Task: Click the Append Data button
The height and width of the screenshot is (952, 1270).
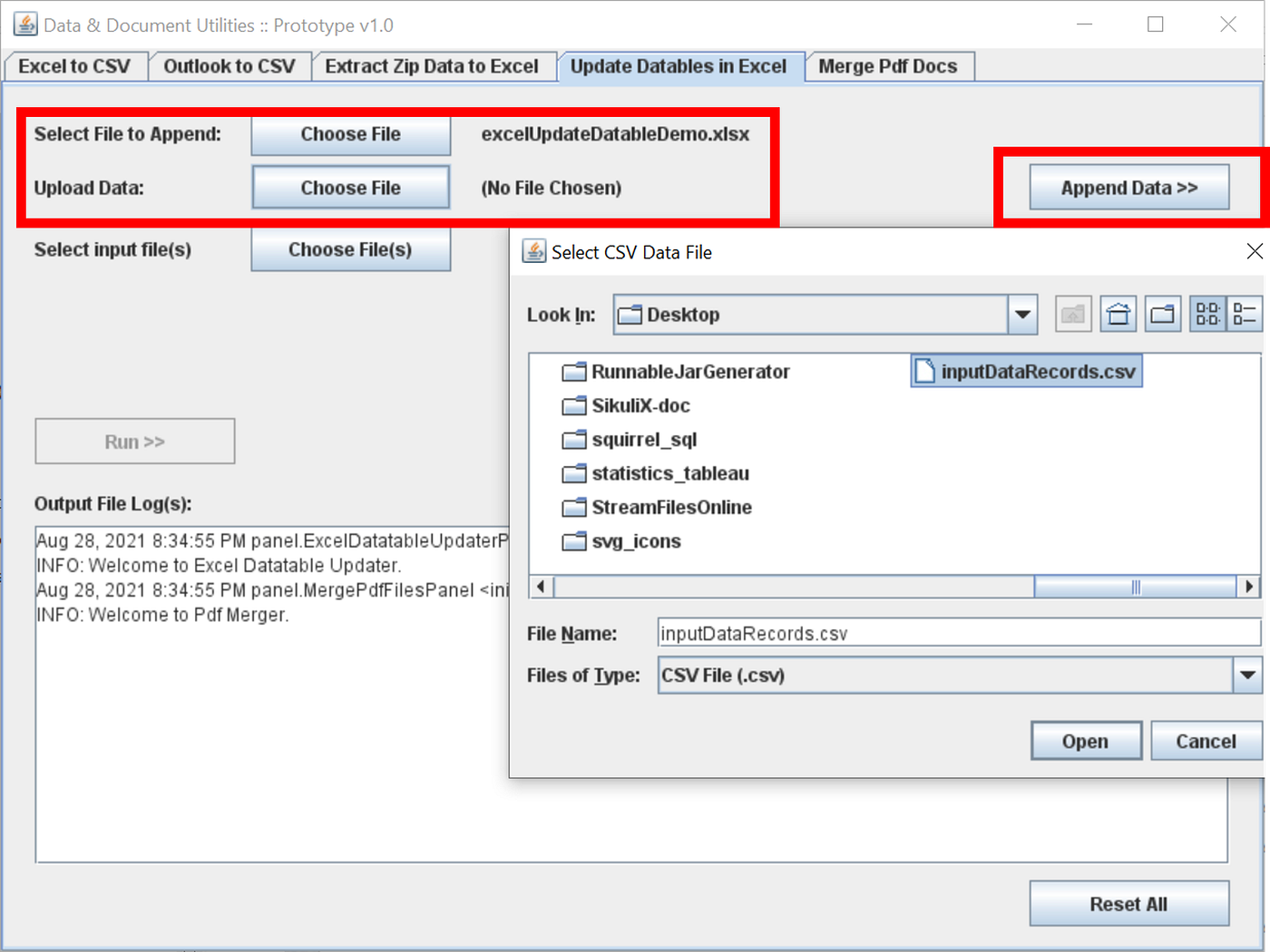Action: [x=1128, y=187]
